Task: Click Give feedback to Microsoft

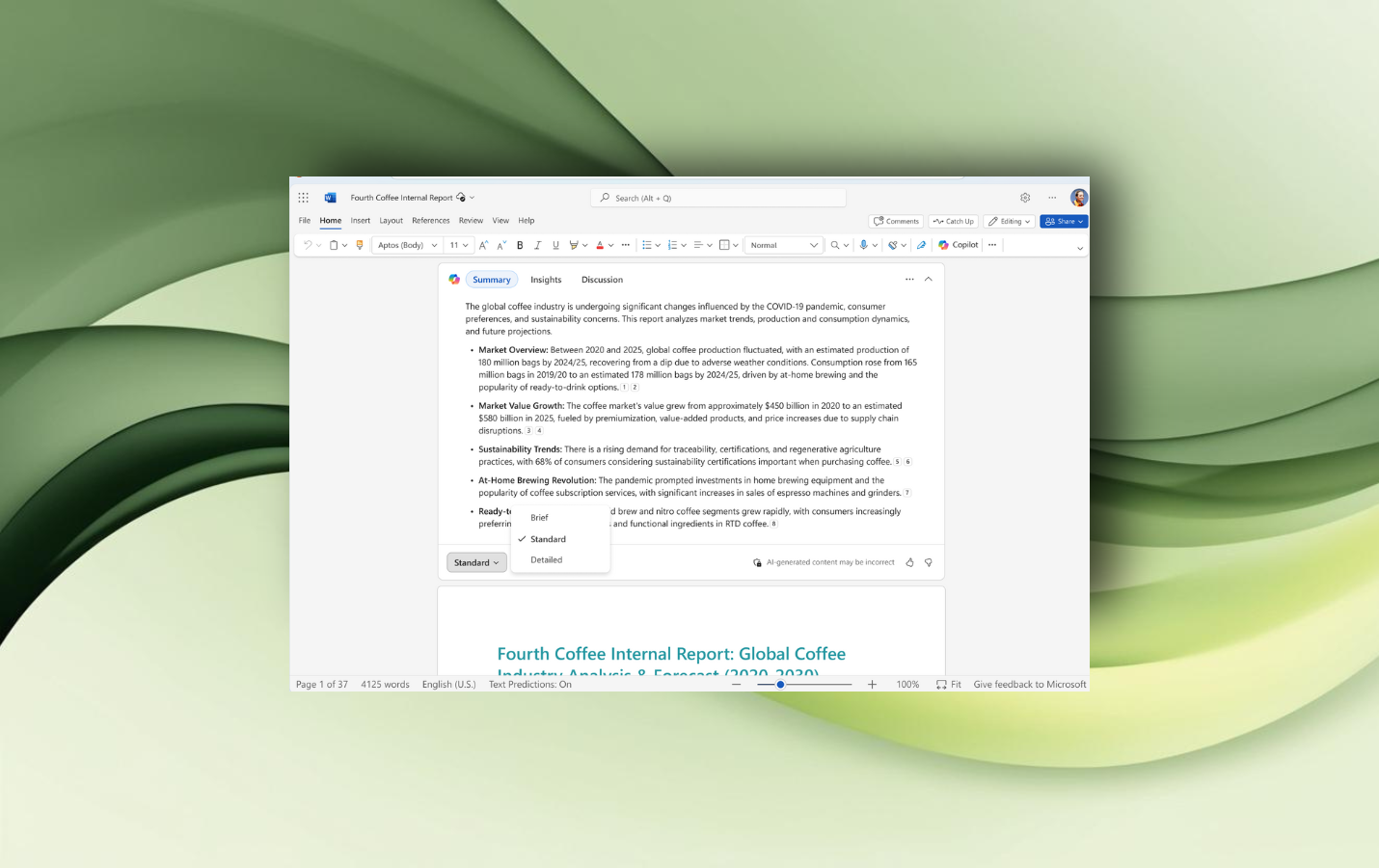Action: coord(1030,685)
